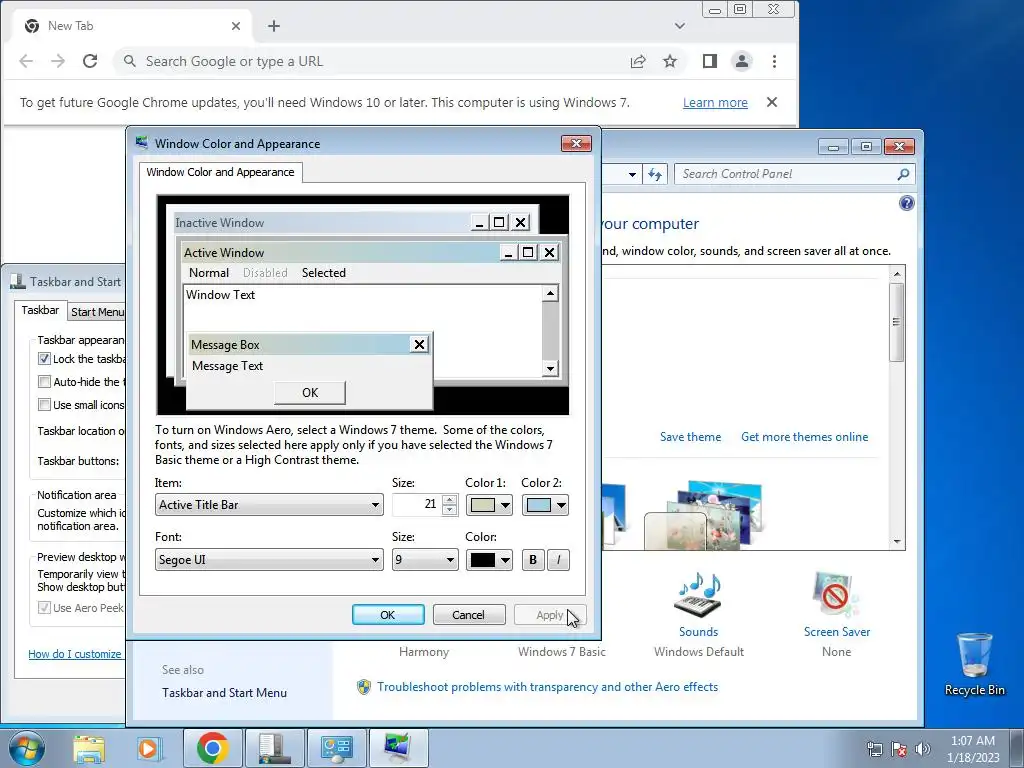Decrease item size with down spinner arrow

pyautogui.click(x=449, y=510)
